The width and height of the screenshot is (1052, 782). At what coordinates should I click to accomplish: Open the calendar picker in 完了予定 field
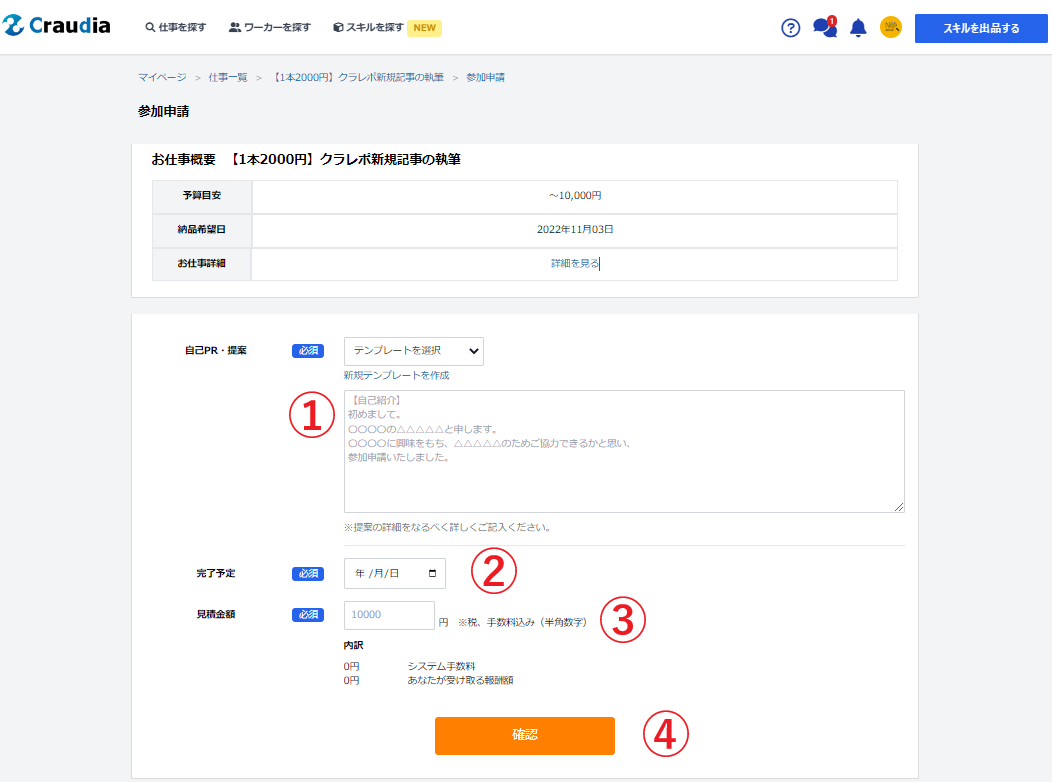point(432,574)
